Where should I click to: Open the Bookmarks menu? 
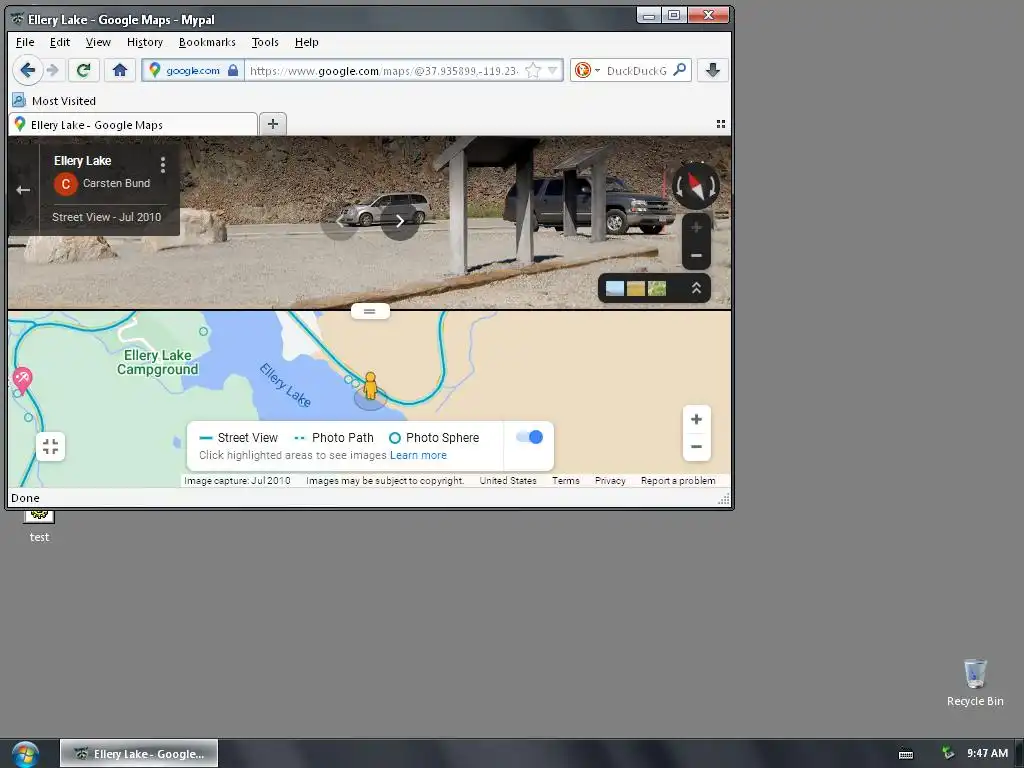click(x=207, y=42)
